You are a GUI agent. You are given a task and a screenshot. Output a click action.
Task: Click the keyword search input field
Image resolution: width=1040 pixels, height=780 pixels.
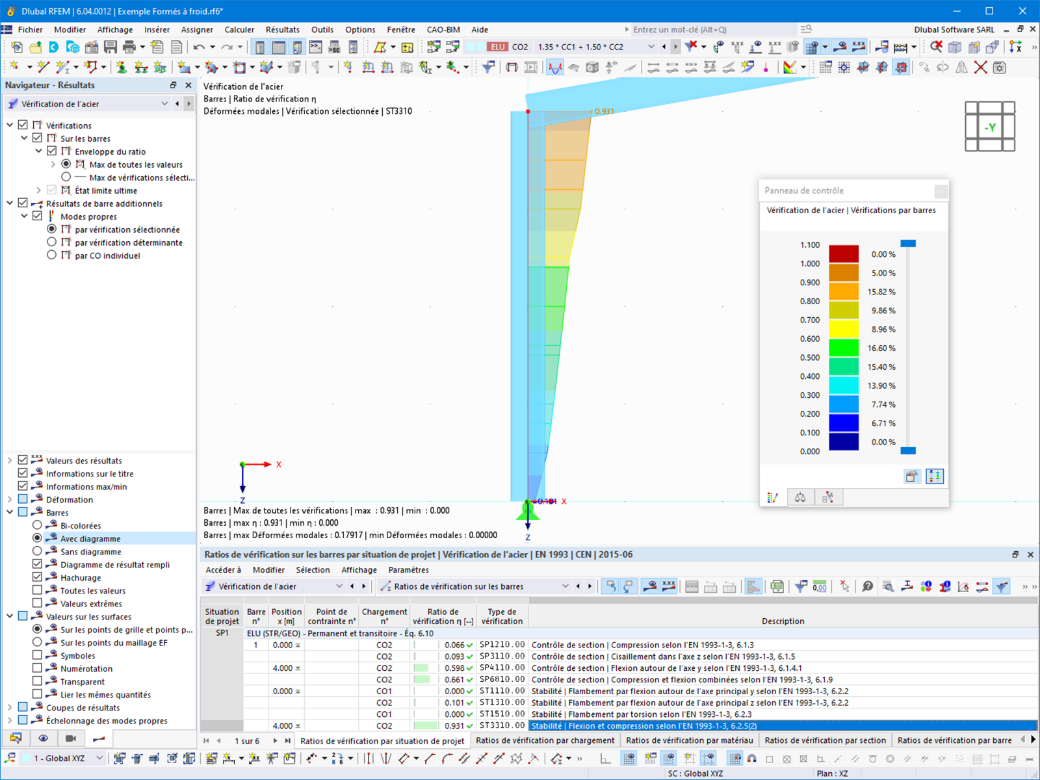[x=713, y=29]
